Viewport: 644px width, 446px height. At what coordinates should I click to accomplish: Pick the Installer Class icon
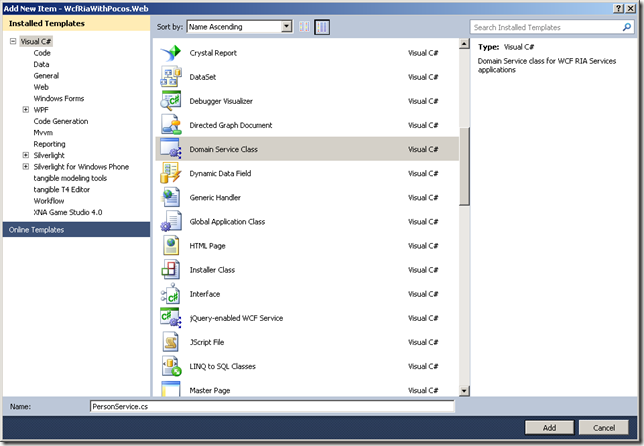pyautogui.click(x=171, y=270)
